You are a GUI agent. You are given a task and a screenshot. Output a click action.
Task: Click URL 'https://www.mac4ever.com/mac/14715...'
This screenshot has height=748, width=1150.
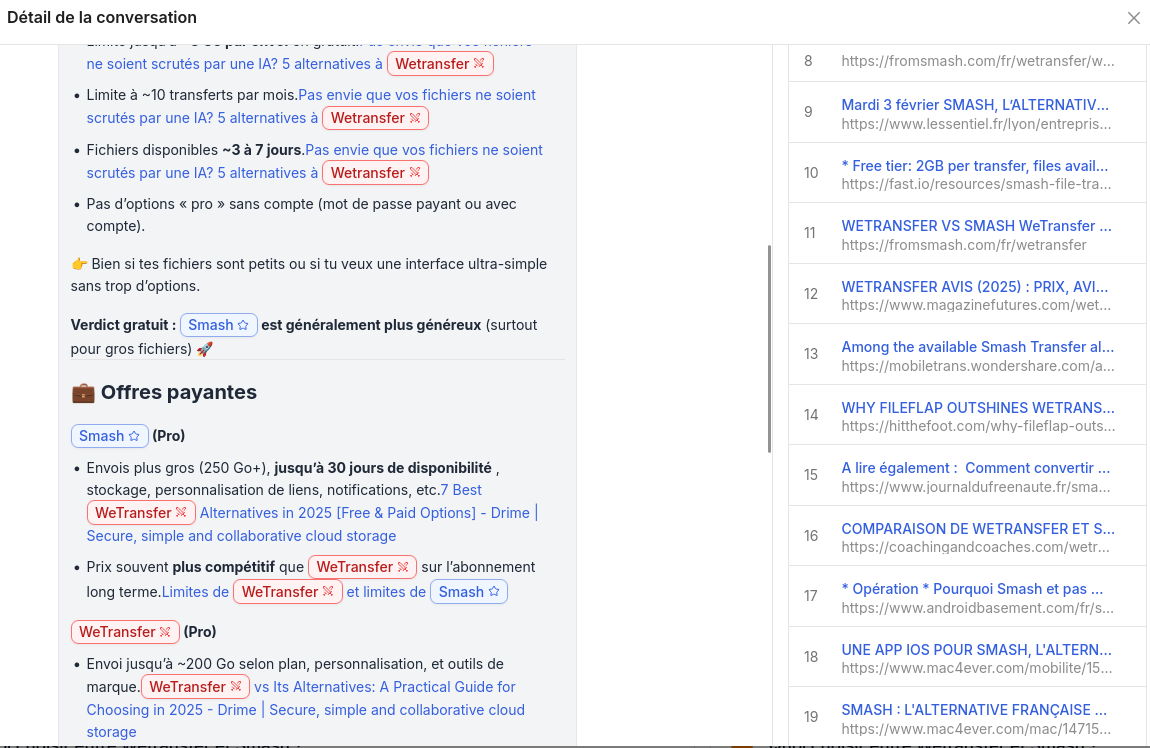976,729
